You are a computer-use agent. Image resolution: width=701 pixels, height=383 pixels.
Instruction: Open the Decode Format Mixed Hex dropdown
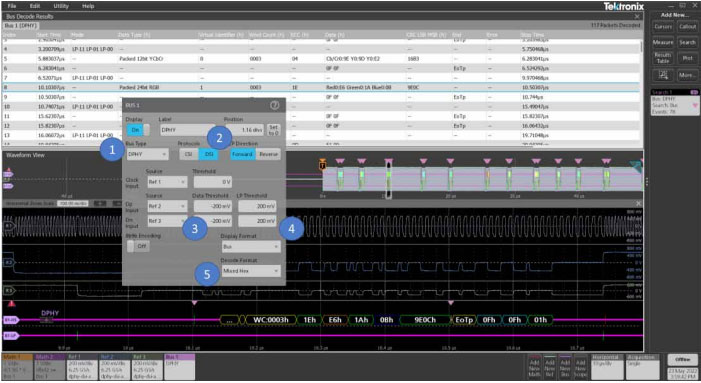[x=251, y=271]
